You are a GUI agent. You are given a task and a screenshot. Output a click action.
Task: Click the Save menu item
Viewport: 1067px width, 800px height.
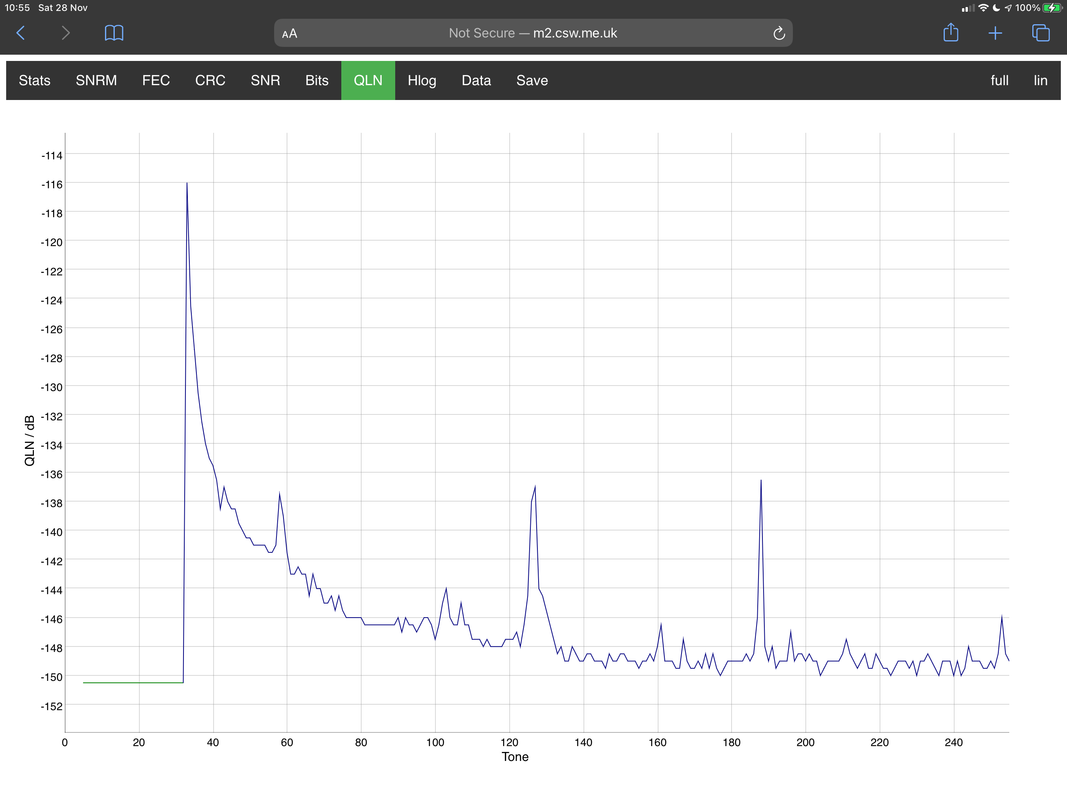click(532, 80)
